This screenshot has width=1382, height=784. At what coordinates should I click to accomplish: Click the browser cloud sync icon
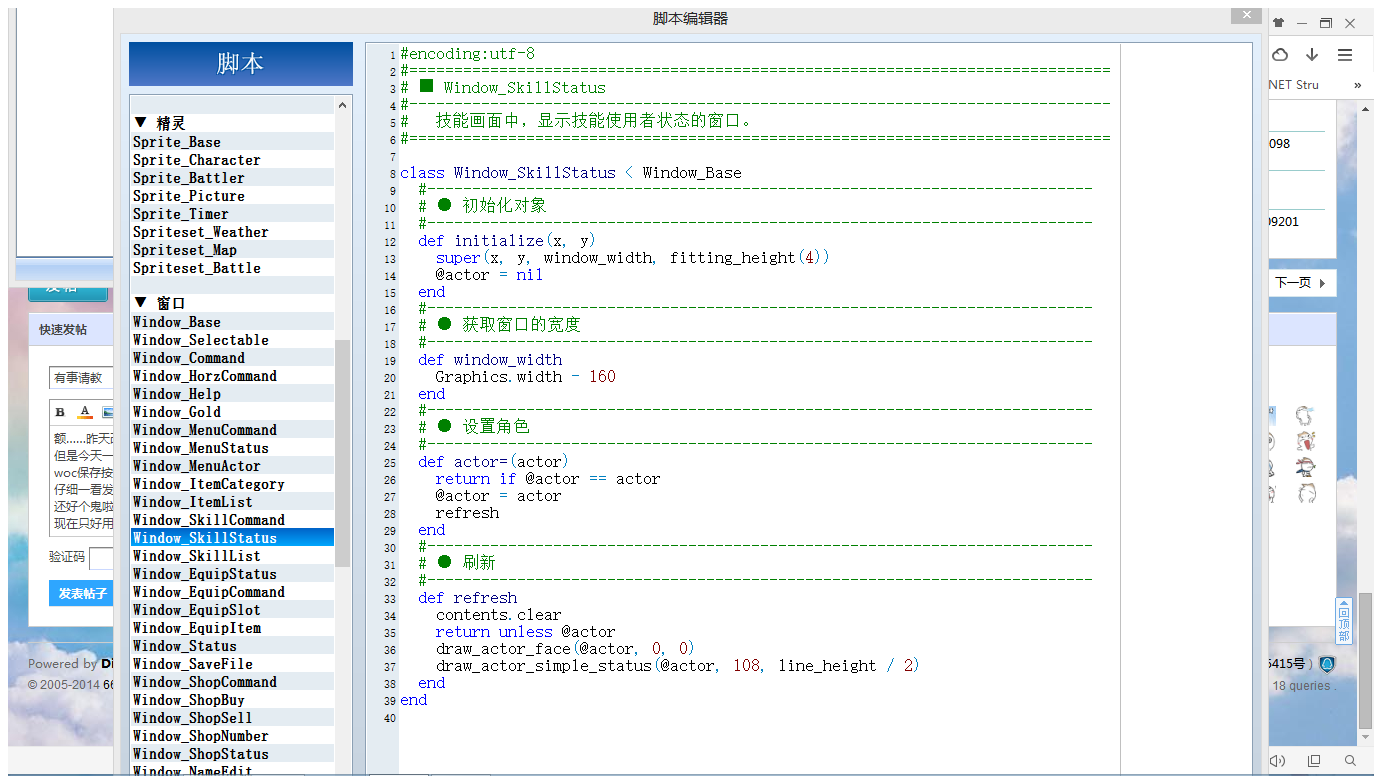(x=1280, y=55)
